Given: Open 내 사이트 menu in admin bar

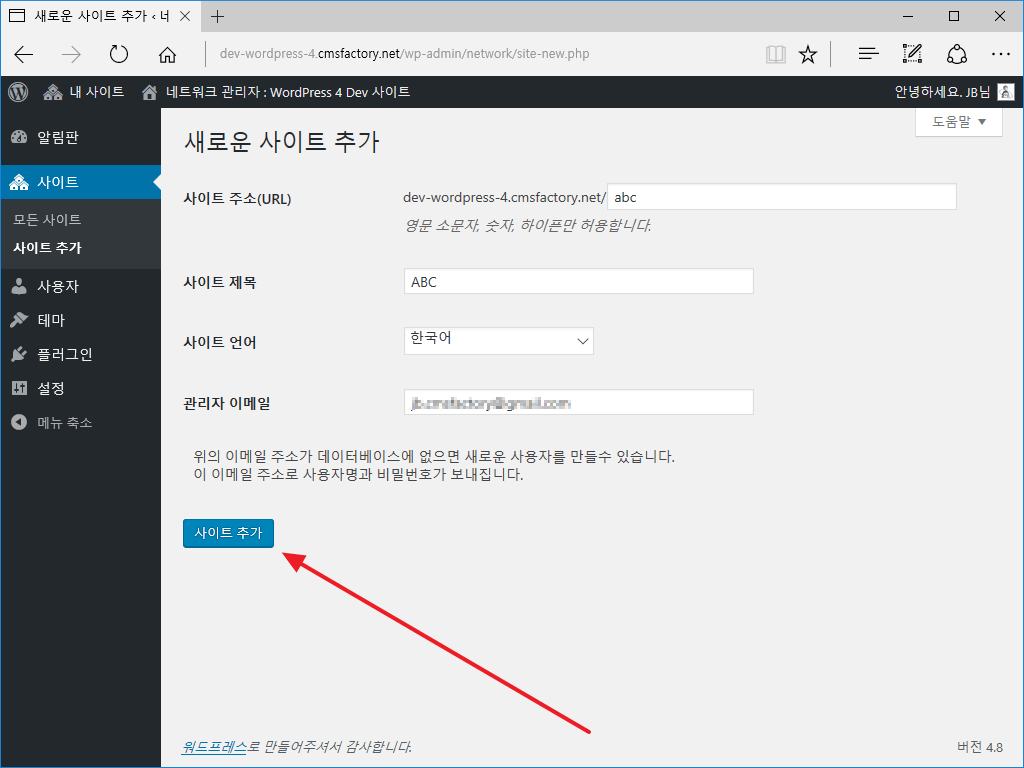Looking at the screenshot, I should pos(84,92).
